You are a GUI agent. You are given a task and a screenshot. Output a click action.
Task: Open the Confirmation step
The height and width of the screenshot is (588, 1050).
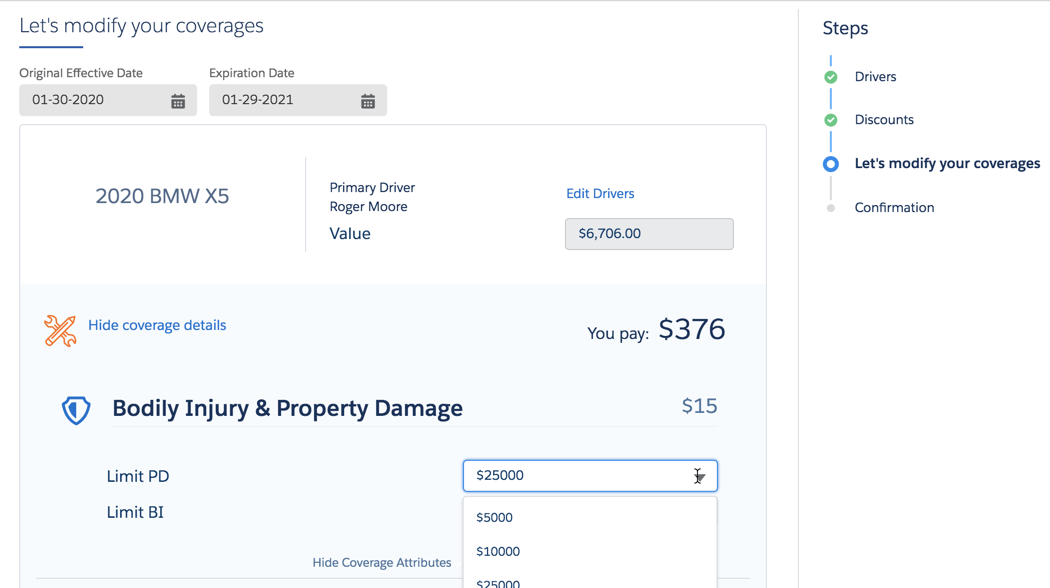pos(894,208)
